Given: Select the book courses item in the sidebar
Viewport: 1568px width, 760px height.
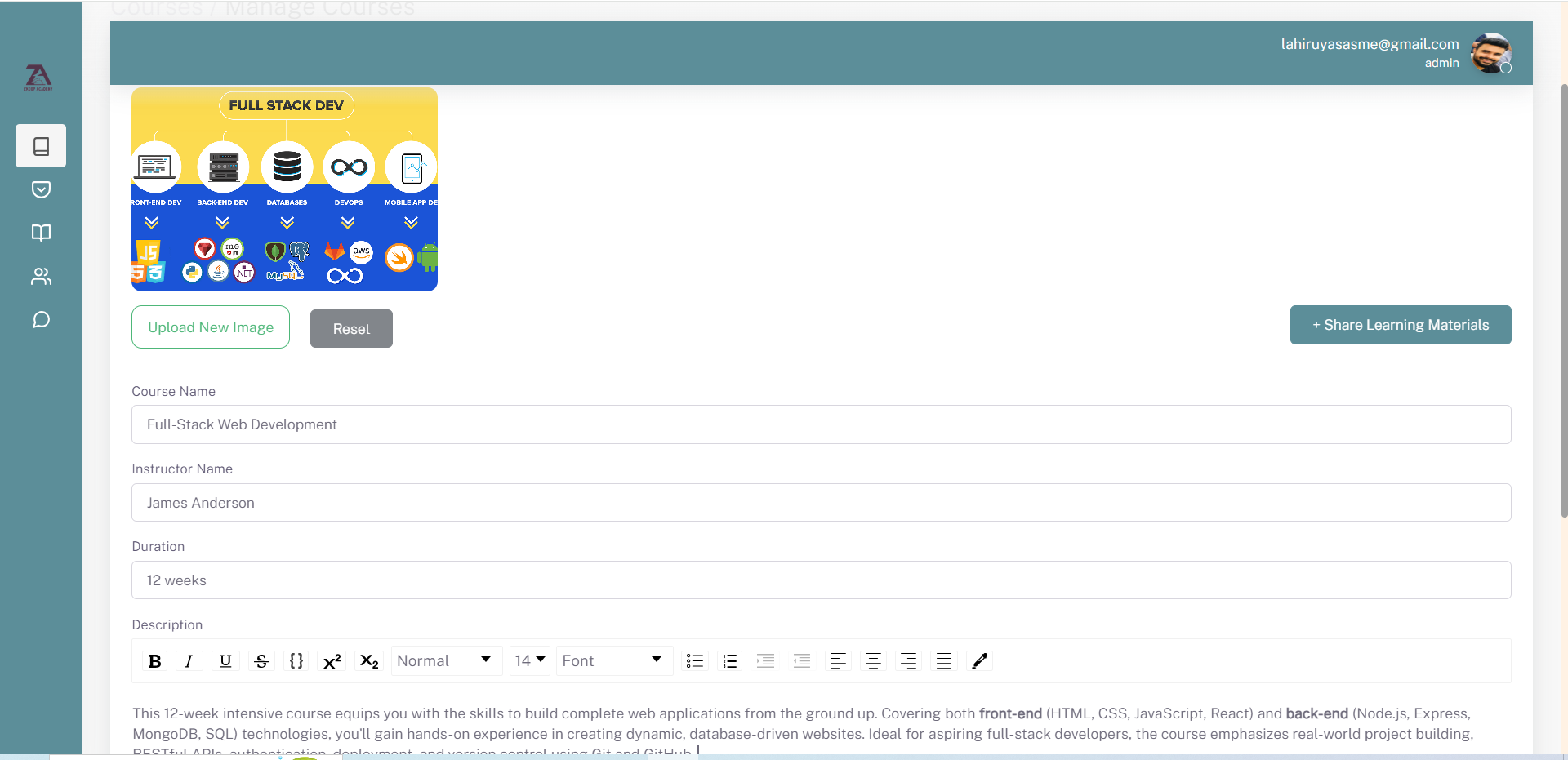Looking at the screenshot, I should 41,146.
